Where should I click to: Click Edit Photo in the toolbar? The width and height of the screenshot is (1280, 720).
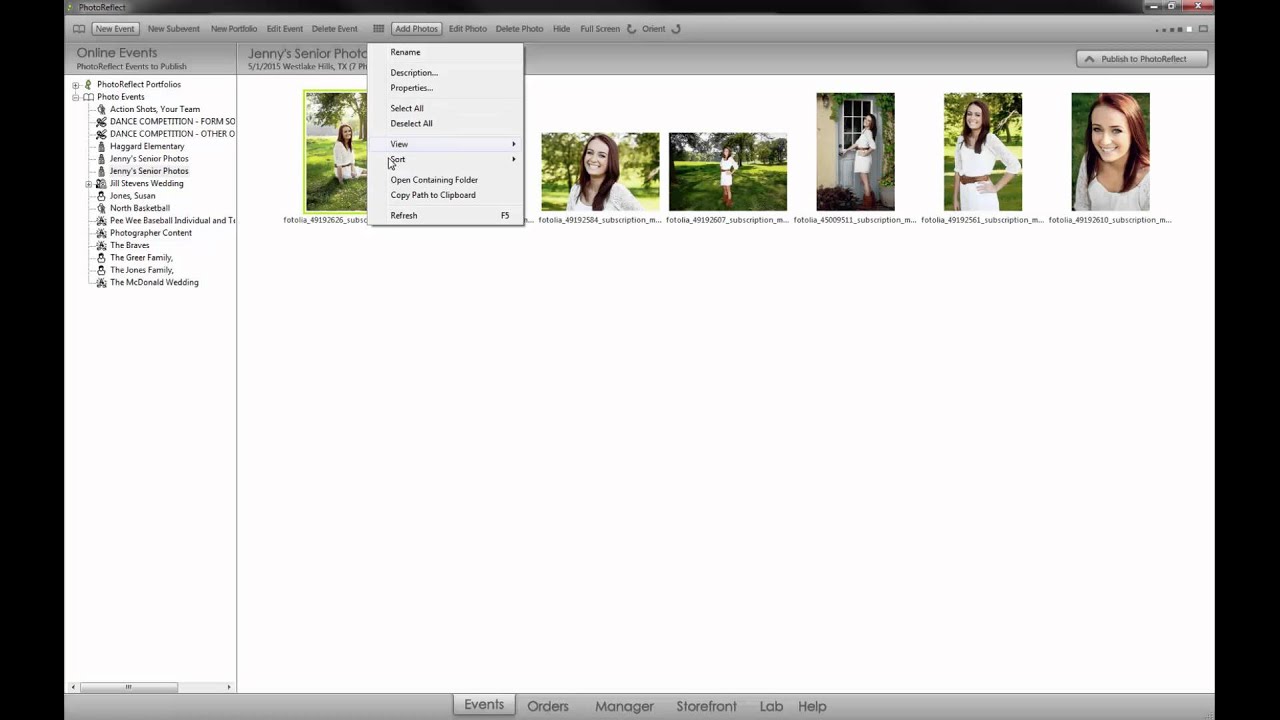(468, 29)
